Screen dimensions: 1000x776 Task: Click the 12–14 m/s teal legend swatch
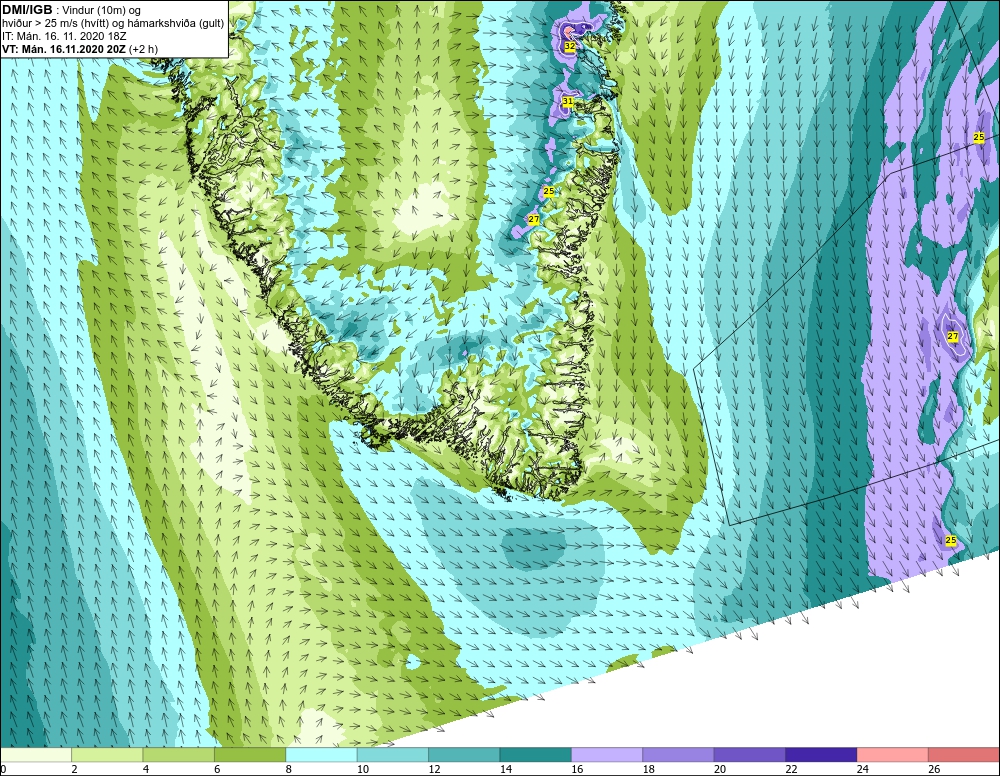tap(464, 755)
